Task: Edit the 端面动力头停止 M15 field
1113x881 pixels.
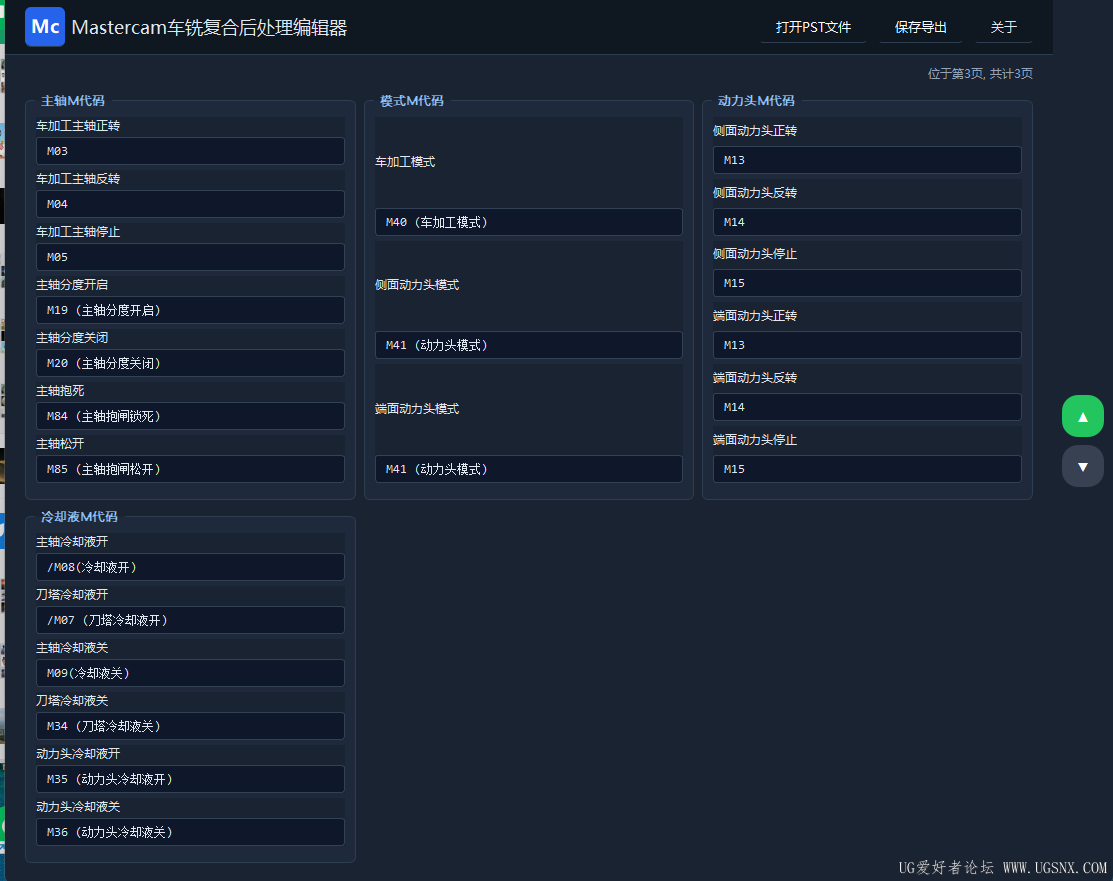Action: [867, 469]
